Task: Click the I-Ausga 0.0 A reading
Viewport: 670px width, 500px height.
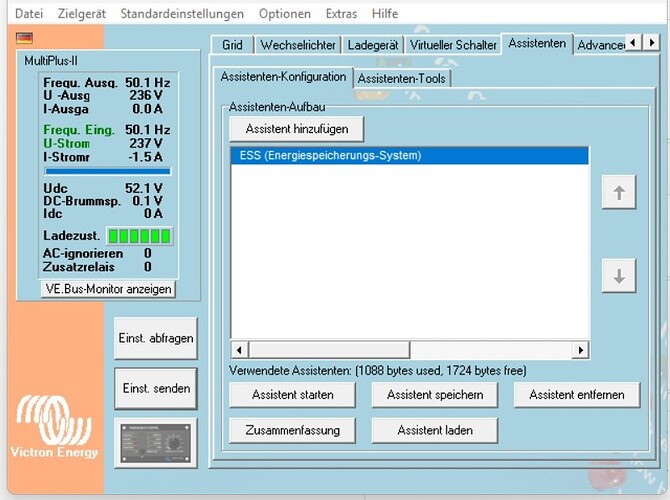Action: (103, 109)
